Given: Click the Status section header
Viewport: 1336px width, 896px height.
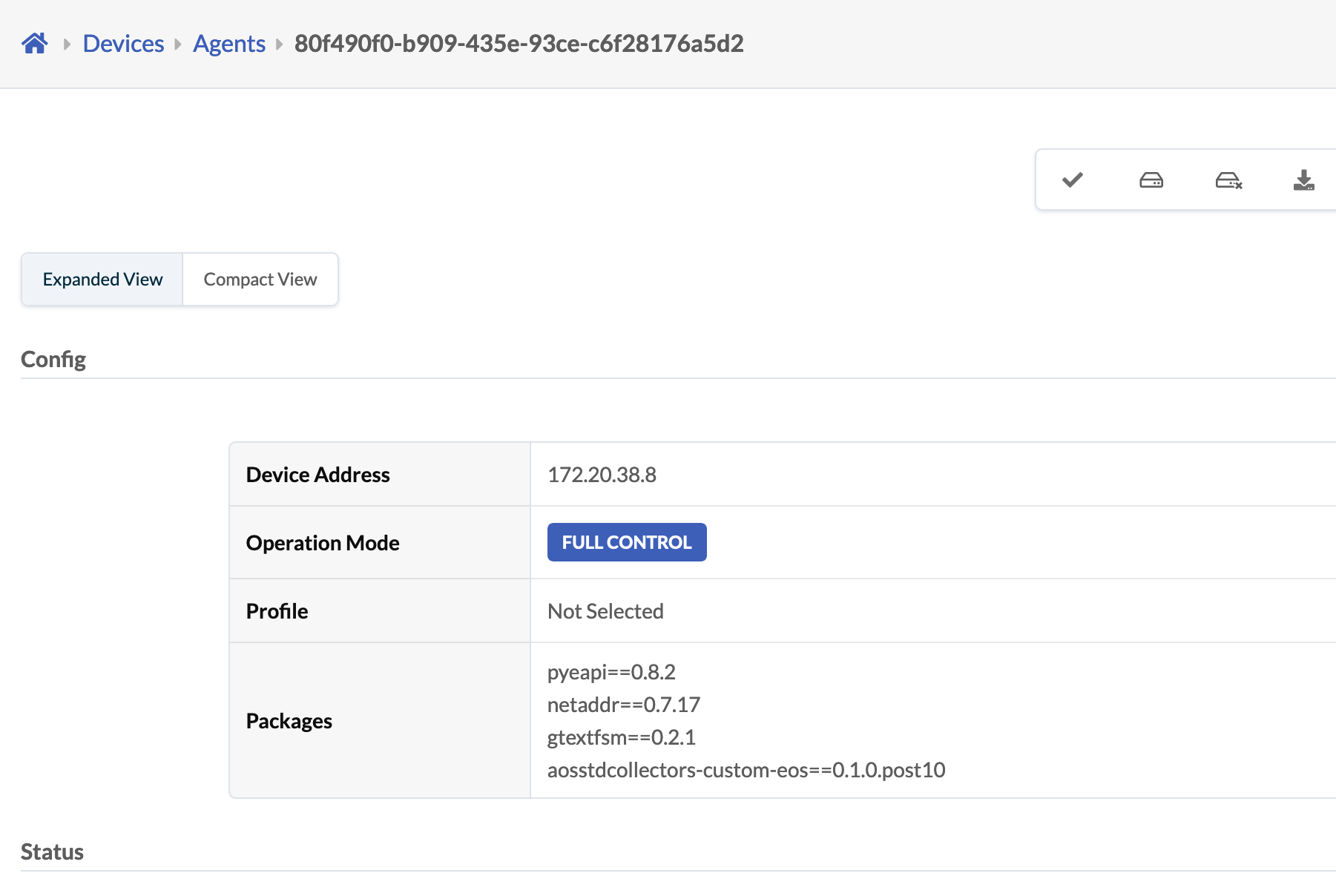Looking at the screenshot, I should 52,851.
